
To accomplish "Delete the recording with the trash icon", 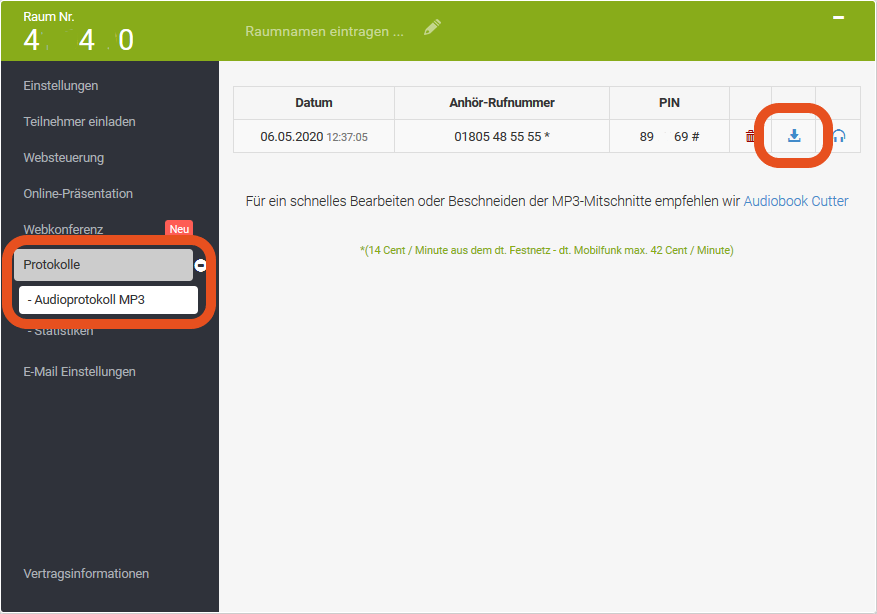I will tap(751, 137).
